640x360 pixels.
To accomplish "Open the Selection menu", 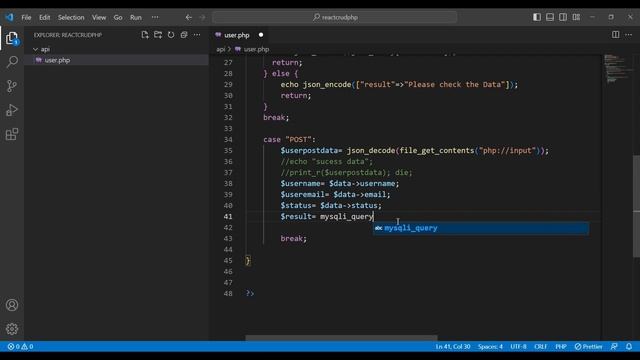I will [x=71, y=18].
